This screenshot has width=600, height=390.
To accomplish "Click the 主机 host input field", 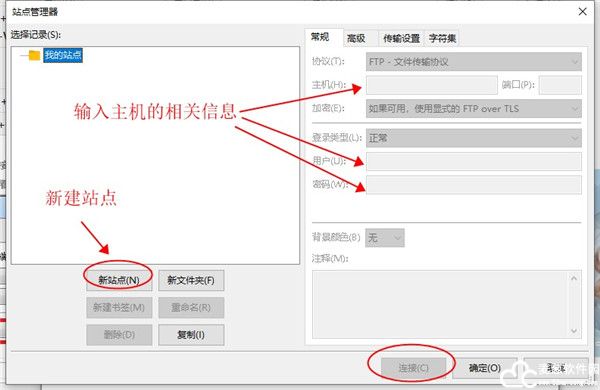I will pyautogui.click(x=432, y=85).
